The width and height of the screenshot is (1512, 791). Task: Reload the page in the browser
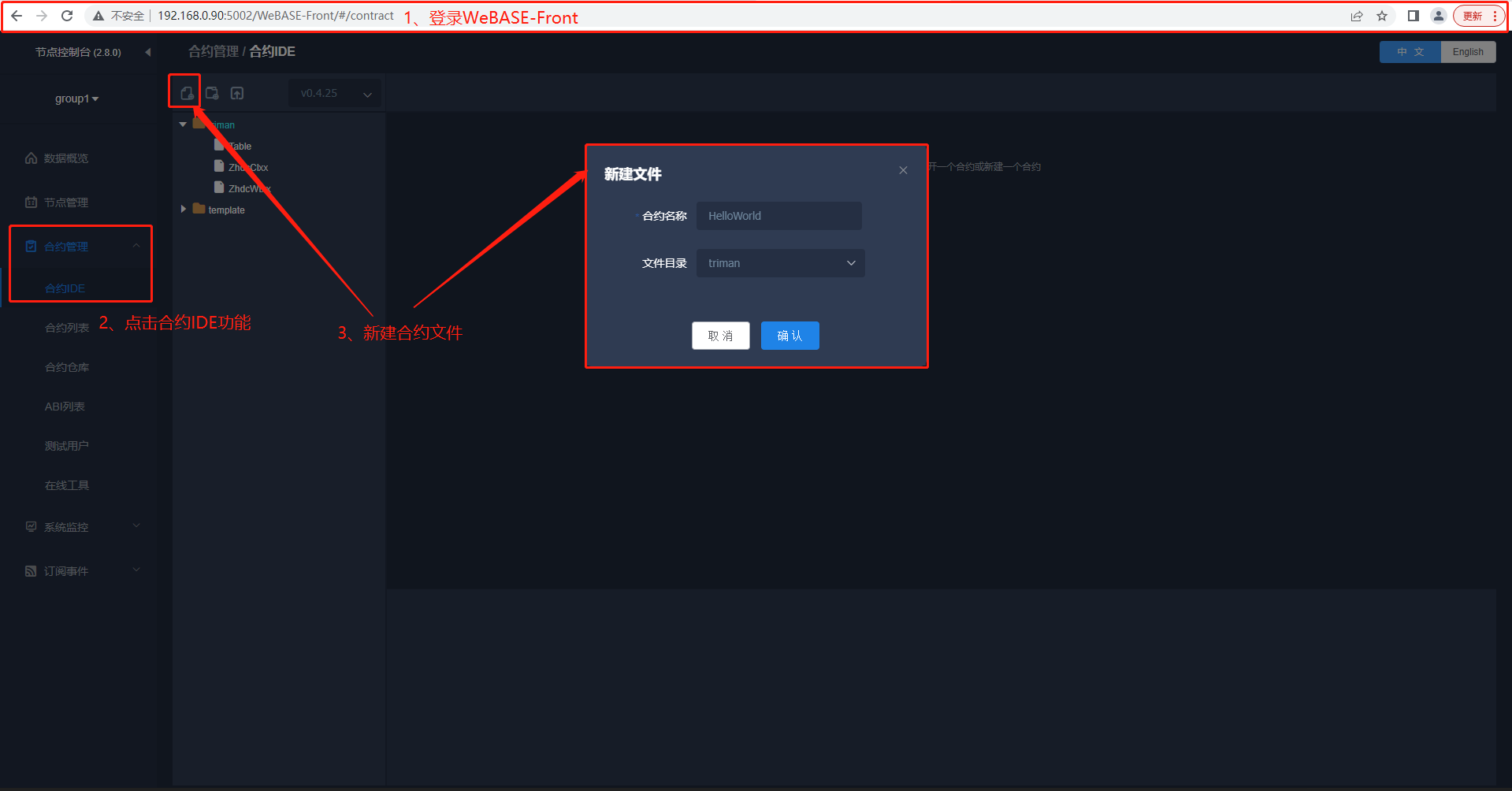tap(67, 16)
